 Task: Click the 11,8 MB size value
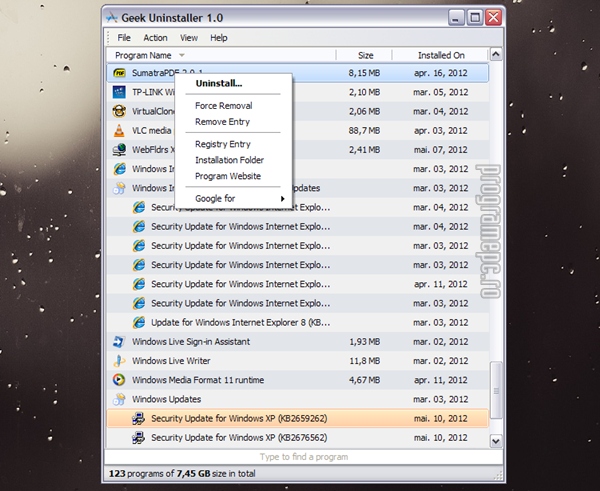(x=364, y=361)
